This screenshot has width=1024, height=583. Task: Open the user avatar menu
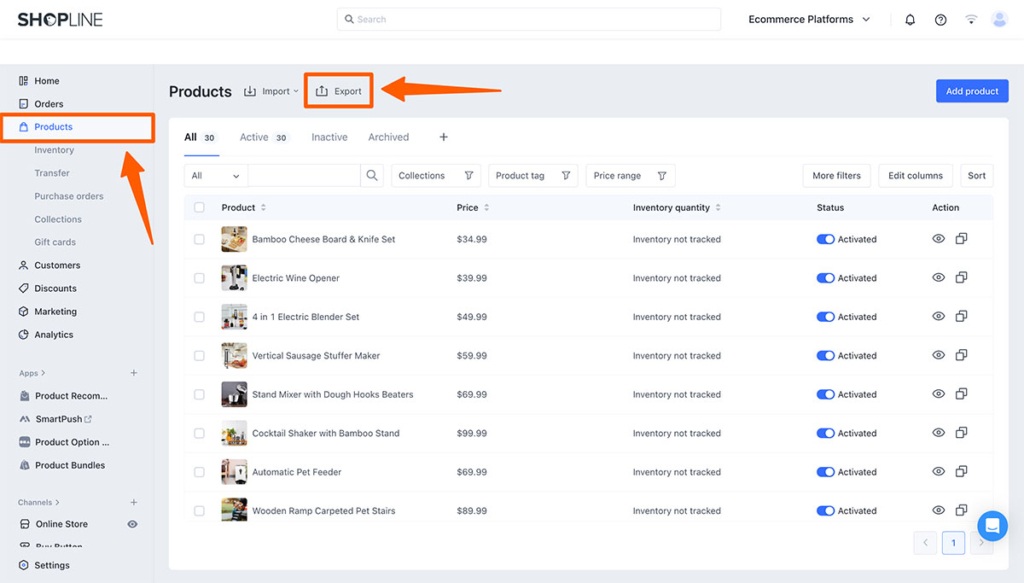[x=999, y=18]
